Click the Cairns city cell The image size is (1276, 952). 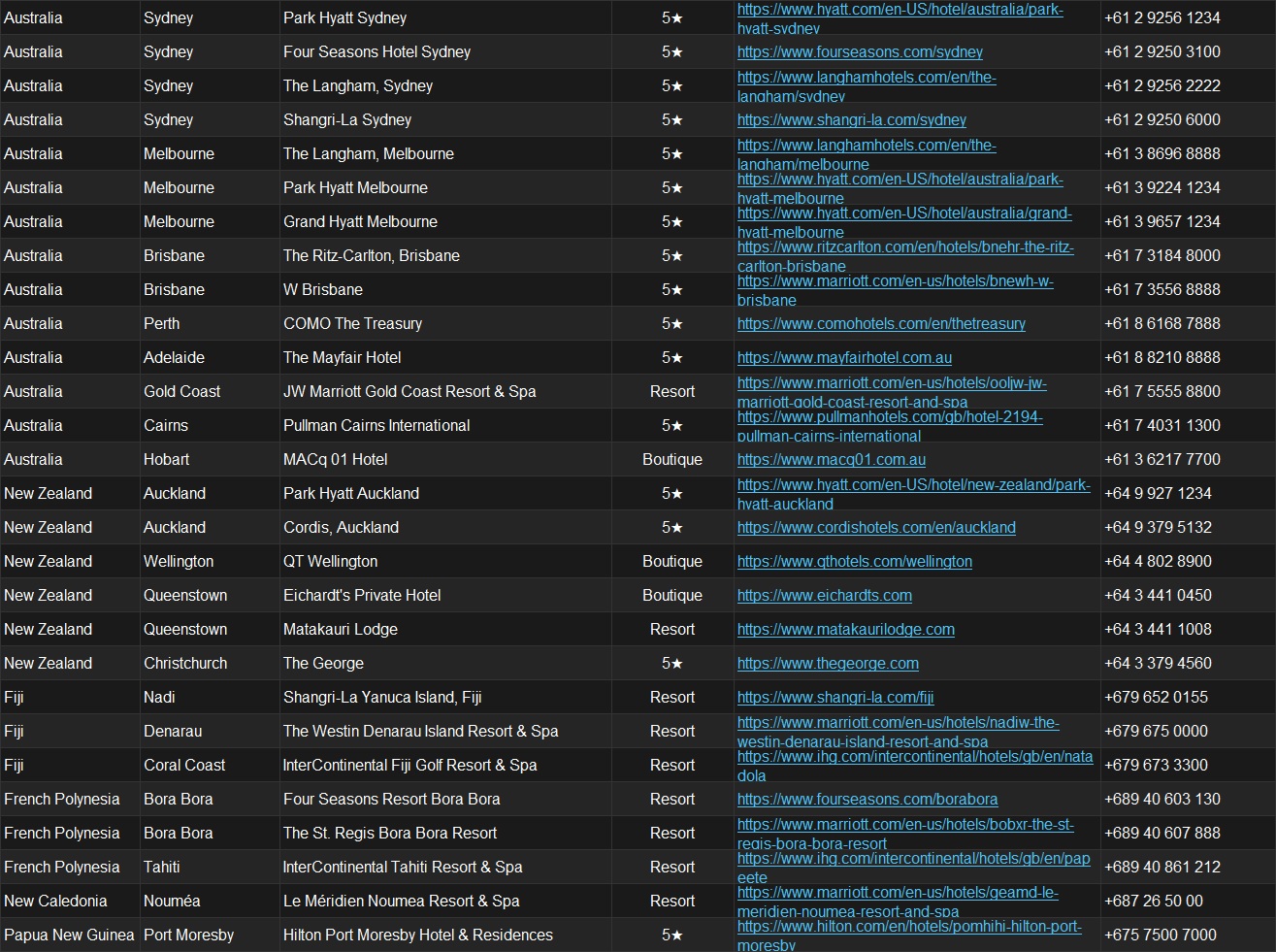click(x=210, y=425)
